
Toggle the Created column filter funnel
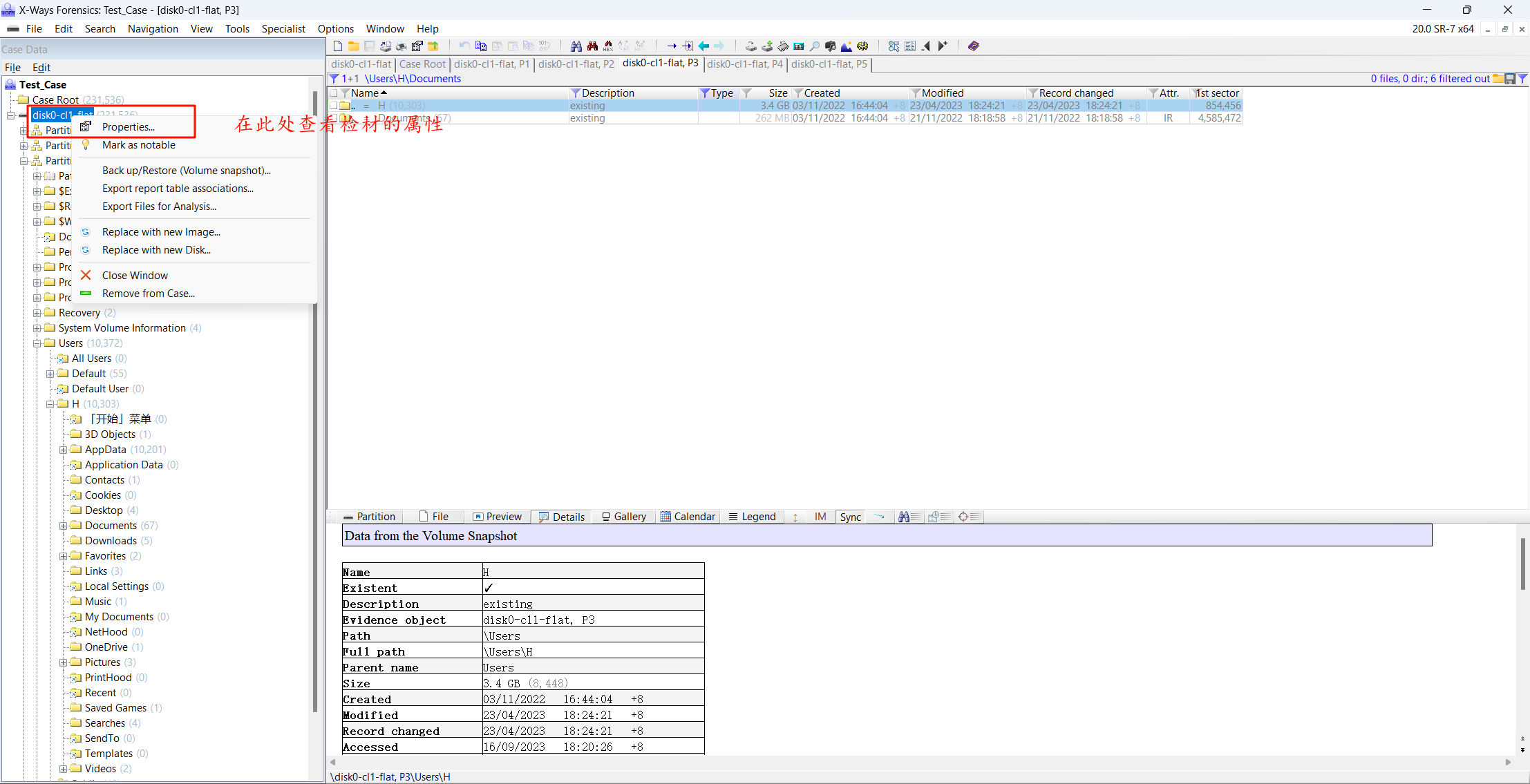pyautogui.click(x=797, y=93)
